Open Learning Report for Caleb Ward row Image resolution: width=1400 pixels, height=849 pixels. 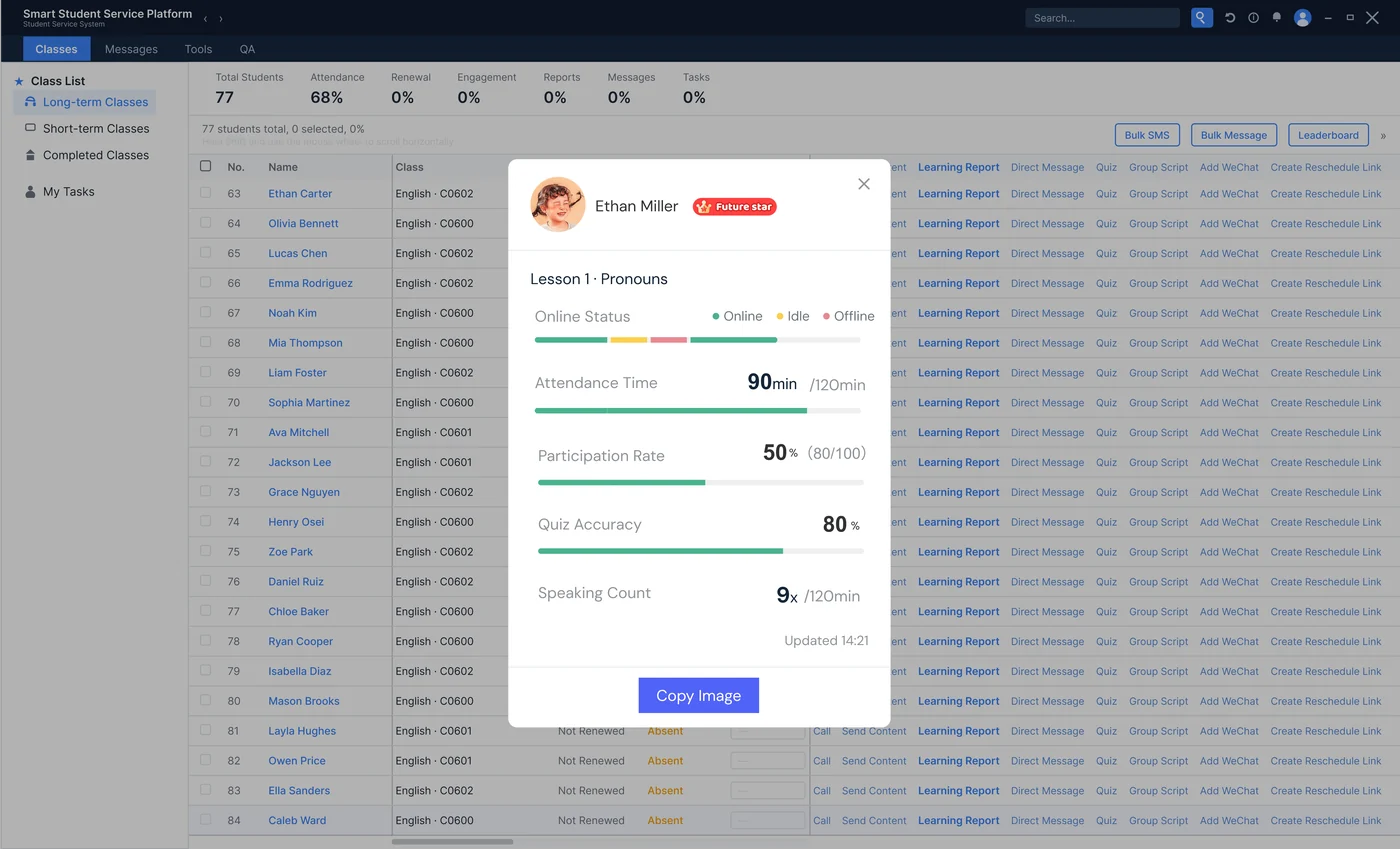tap(958, 820)
